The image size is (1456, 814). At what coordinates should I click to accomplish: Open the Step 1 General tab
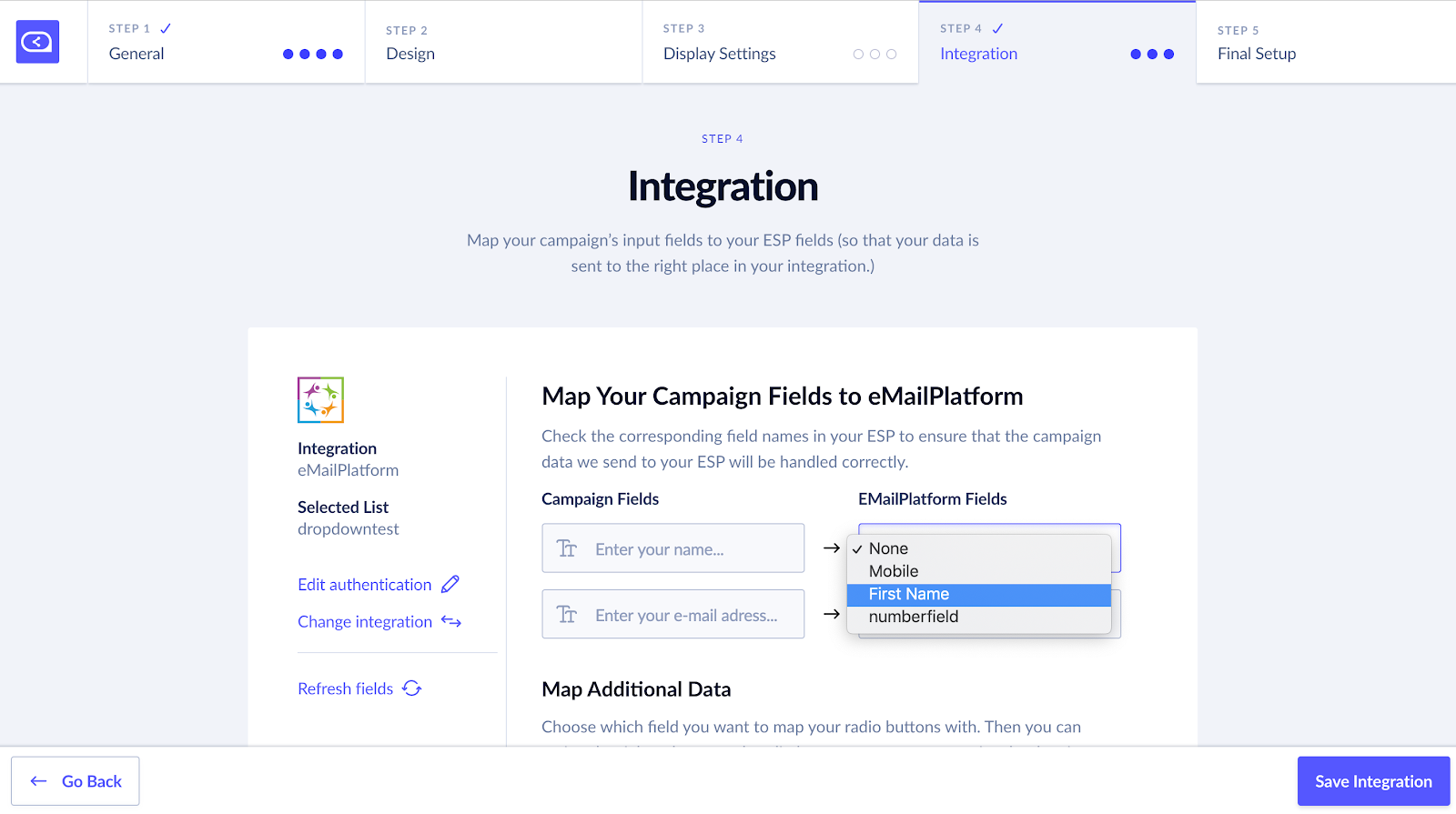[x=227, y=42]
